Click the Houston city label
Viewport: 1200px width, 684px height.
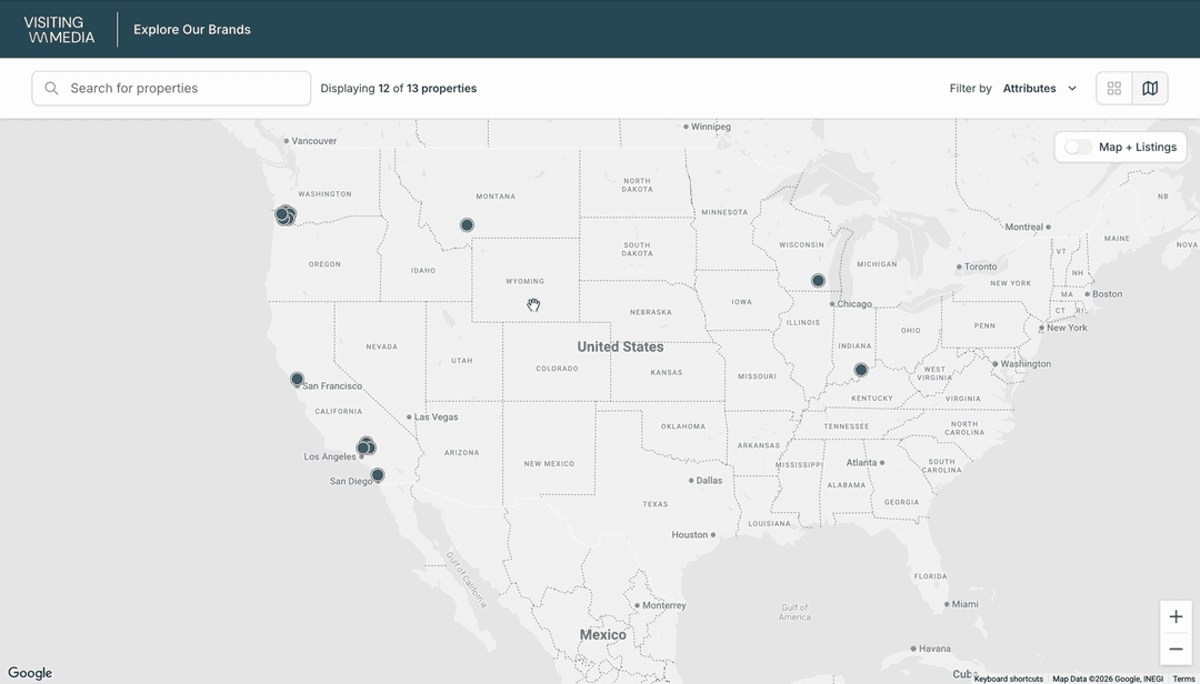click(x=689, y=535)
